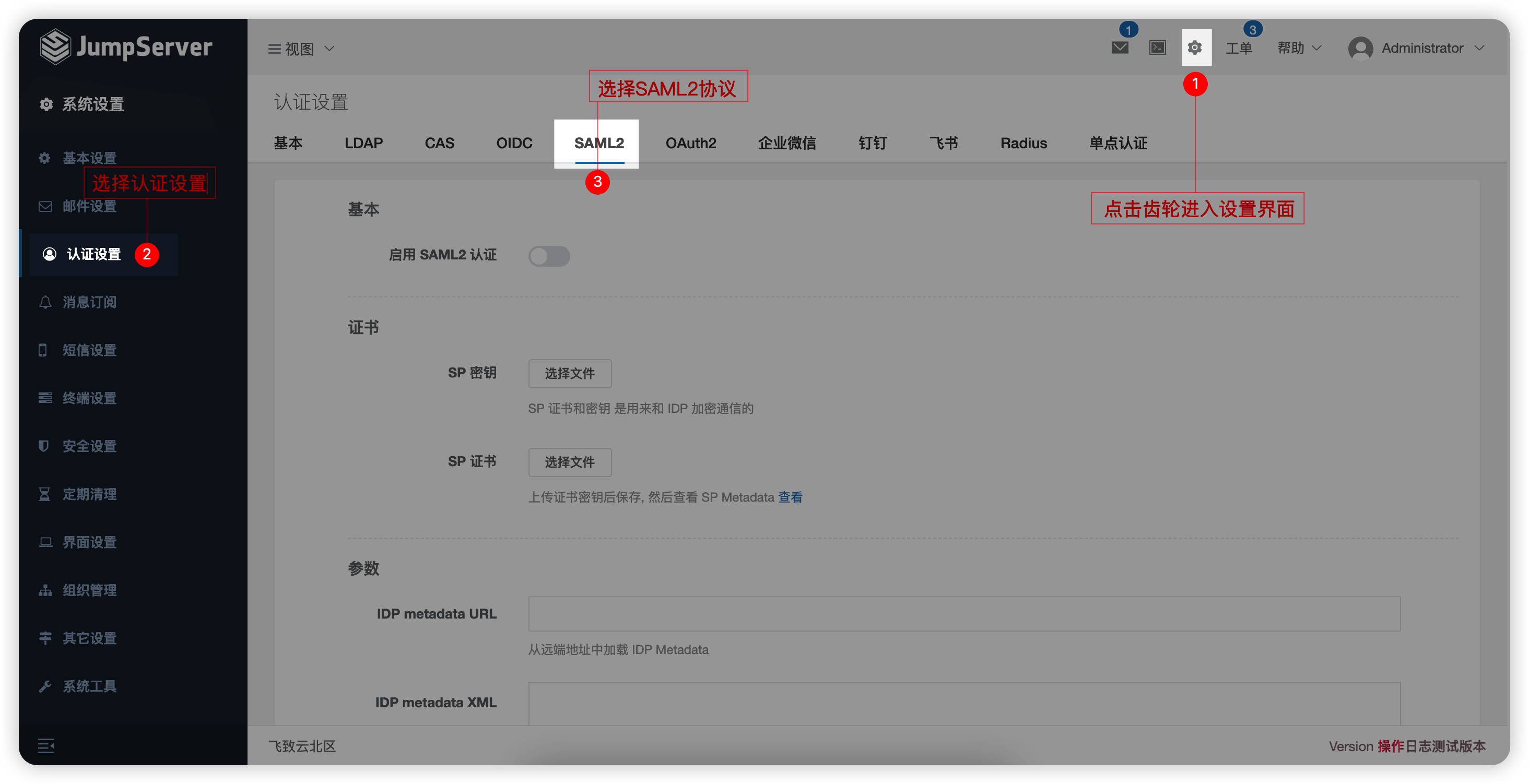Open the mail notification icon

click(x=1121, y=48)
